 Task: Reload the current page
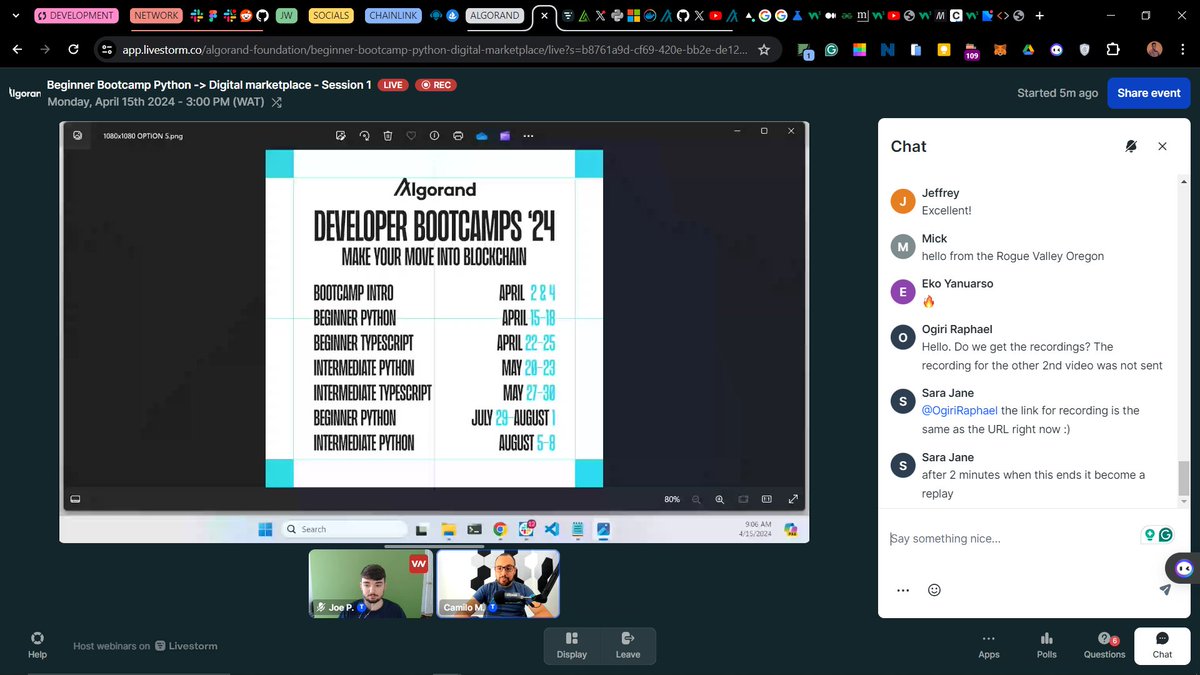[x=73, y=49]
